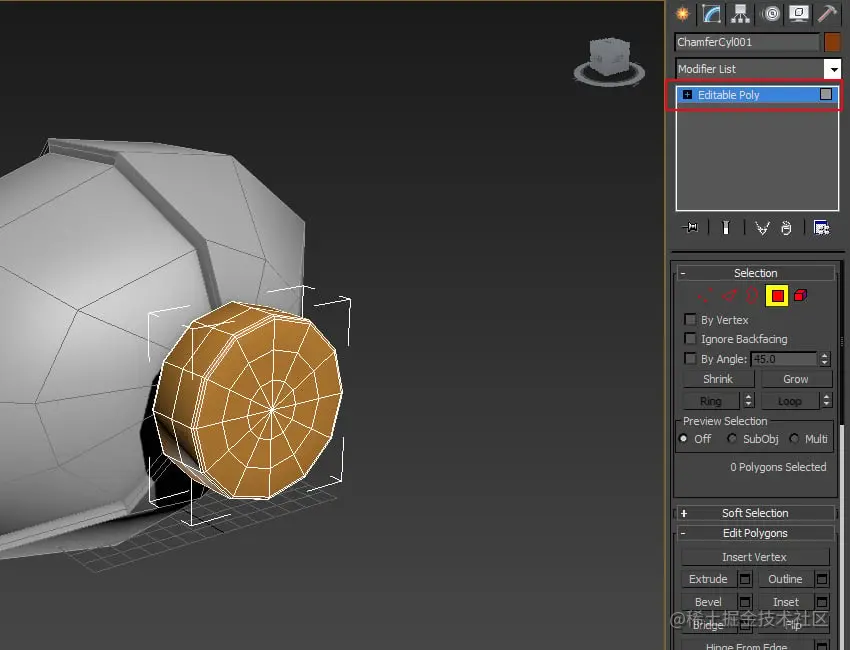Select Preview Selection Off radio
The image size is (850, 650).
(x=683, y=439)
